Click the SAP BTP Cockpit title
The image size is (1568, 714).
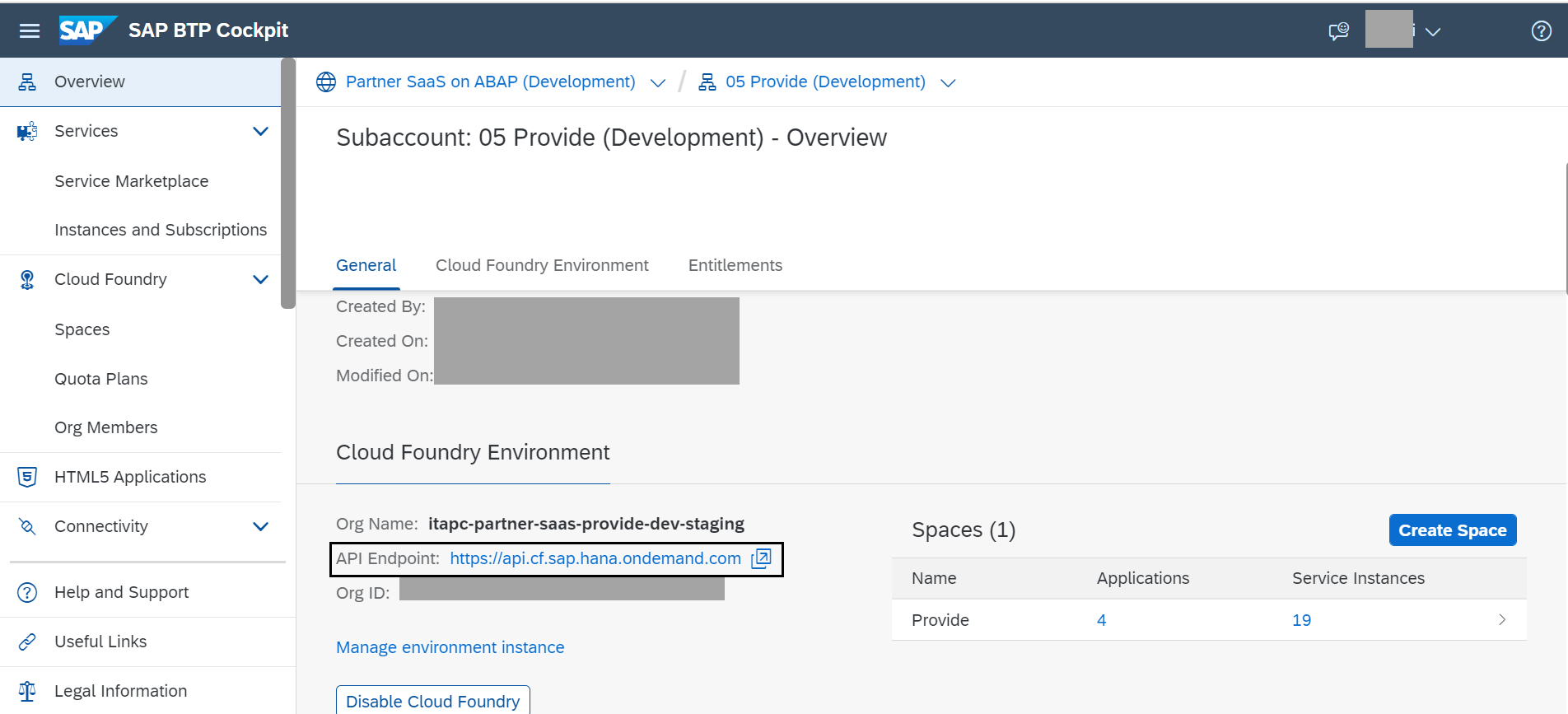tap(208, 30)
